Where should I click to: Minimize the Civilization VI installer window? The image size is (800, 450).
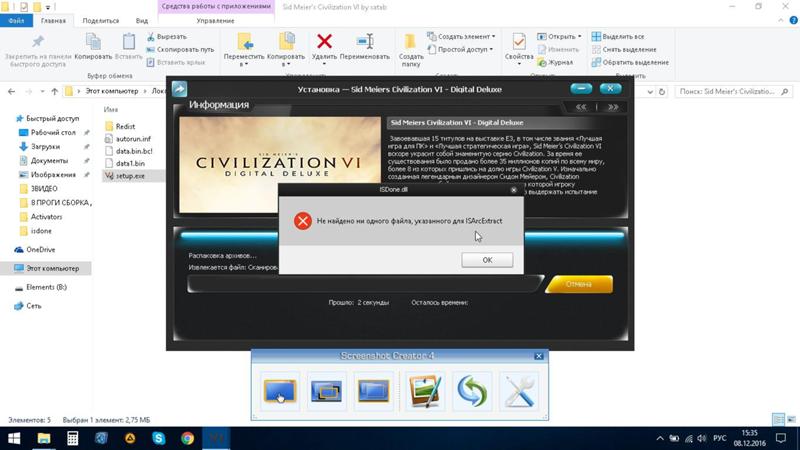[x=581, y=89]
